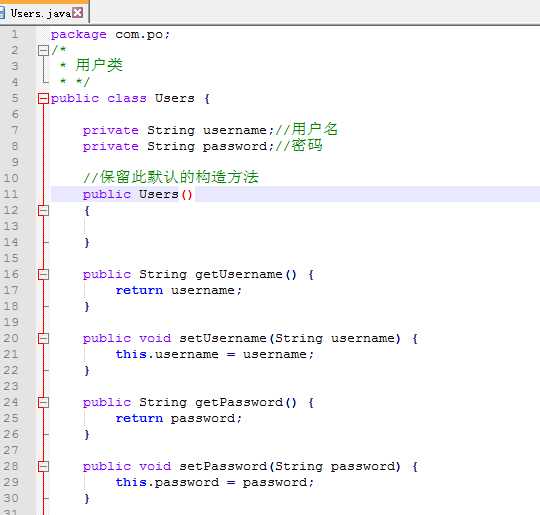This screenshot has height=515, width=540.
Task: Collapse the setUsername method fold
Action: [x=43, y=339]
